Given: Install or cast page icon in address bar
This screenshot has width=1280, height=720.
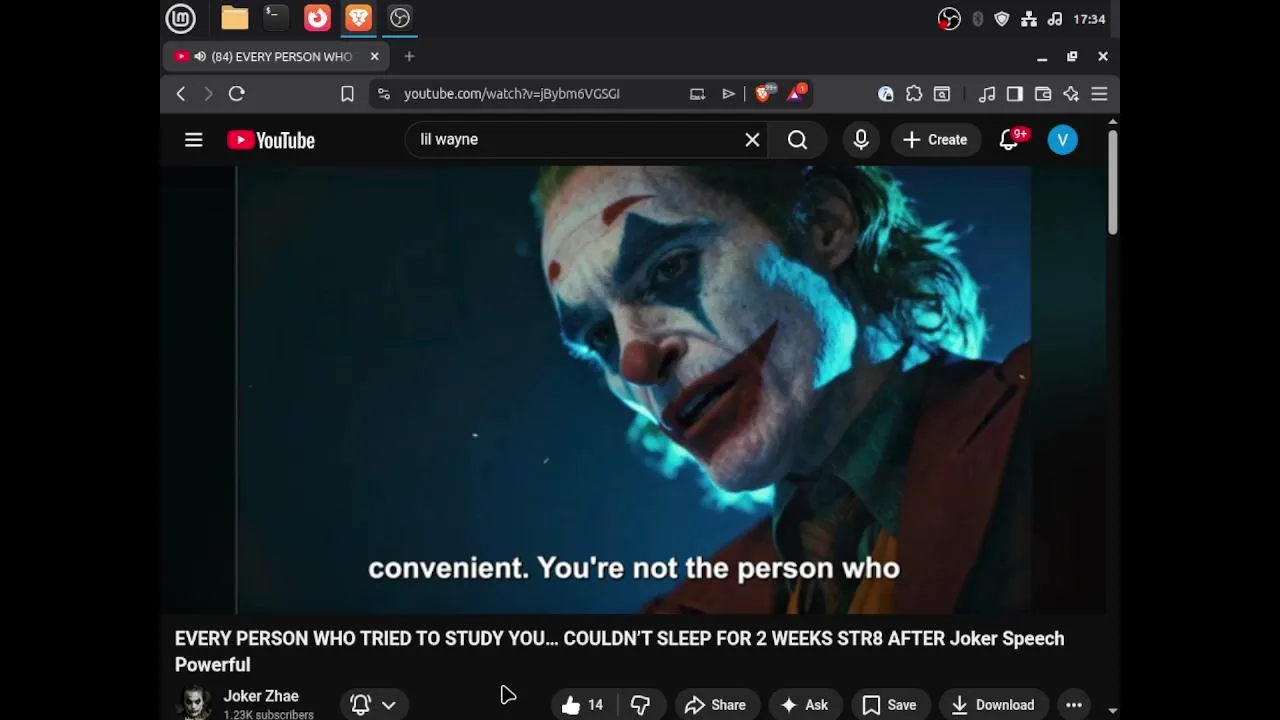Looking at the screenshot, I should [697, 94].
